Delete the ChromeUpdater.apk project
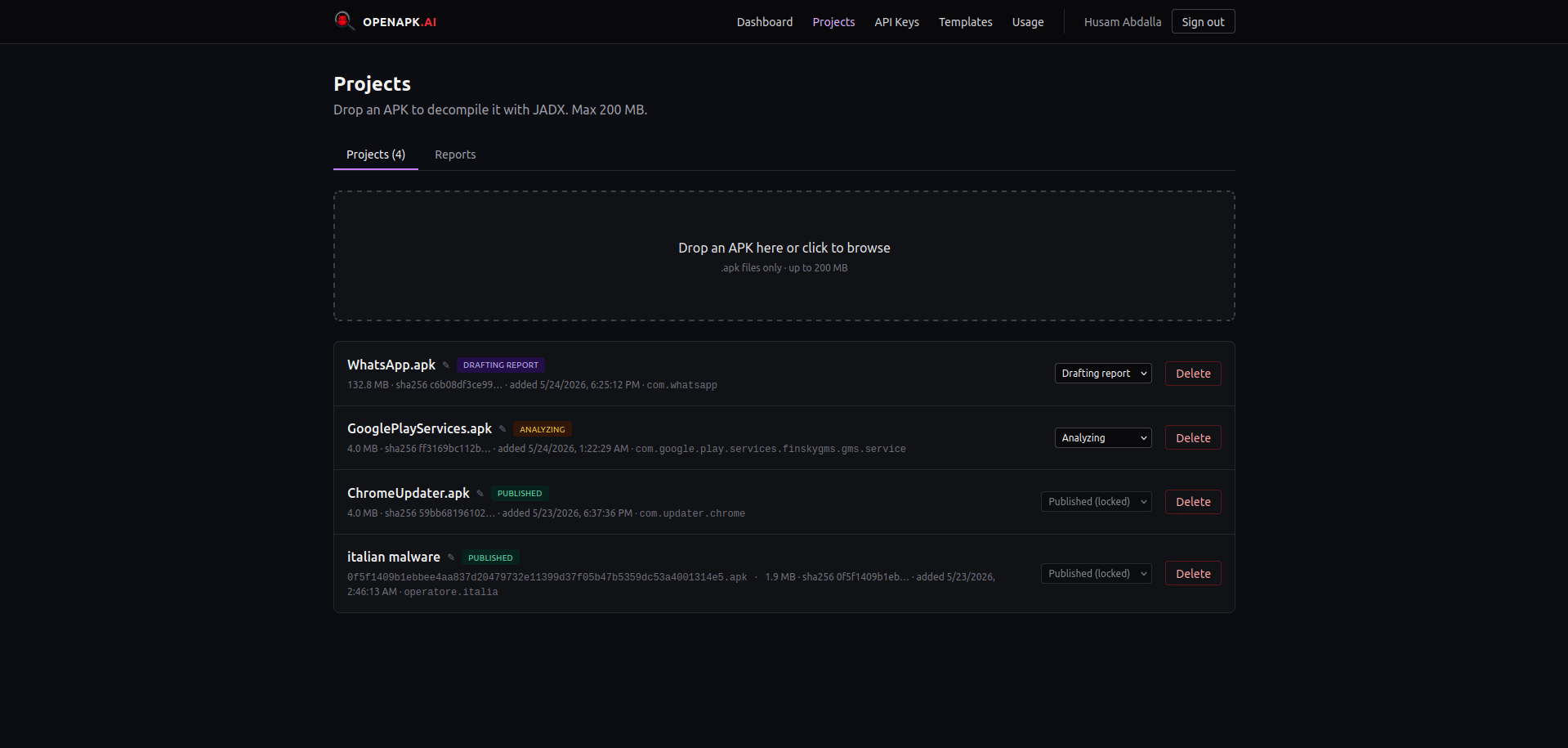The height and width of the screenshot is (748, 1568). coord(1193,502)
